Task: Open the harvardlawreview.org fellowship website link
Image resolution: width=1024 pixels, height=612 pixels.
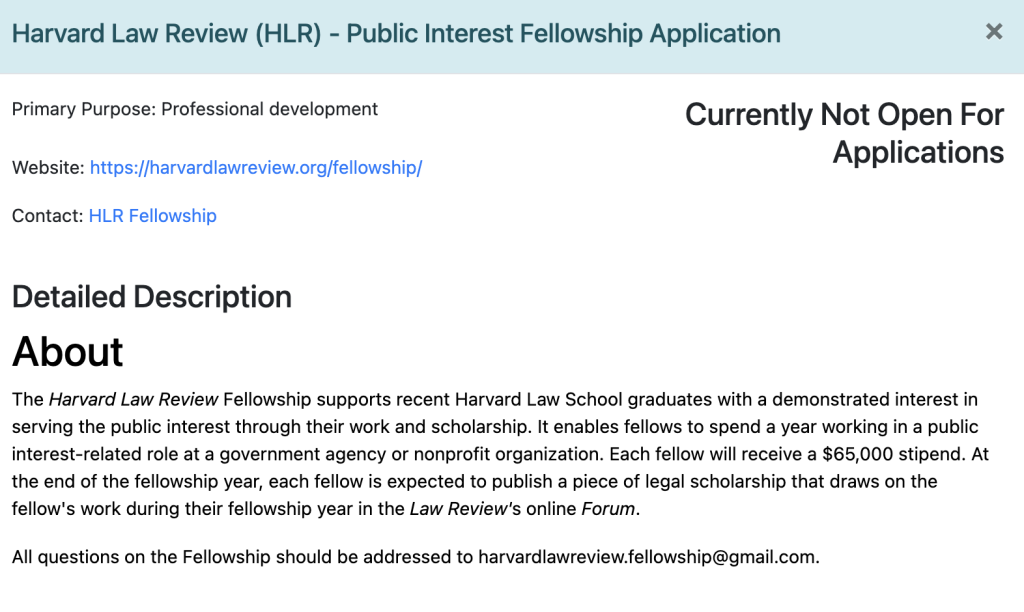Action: click(x=256, y=168)
